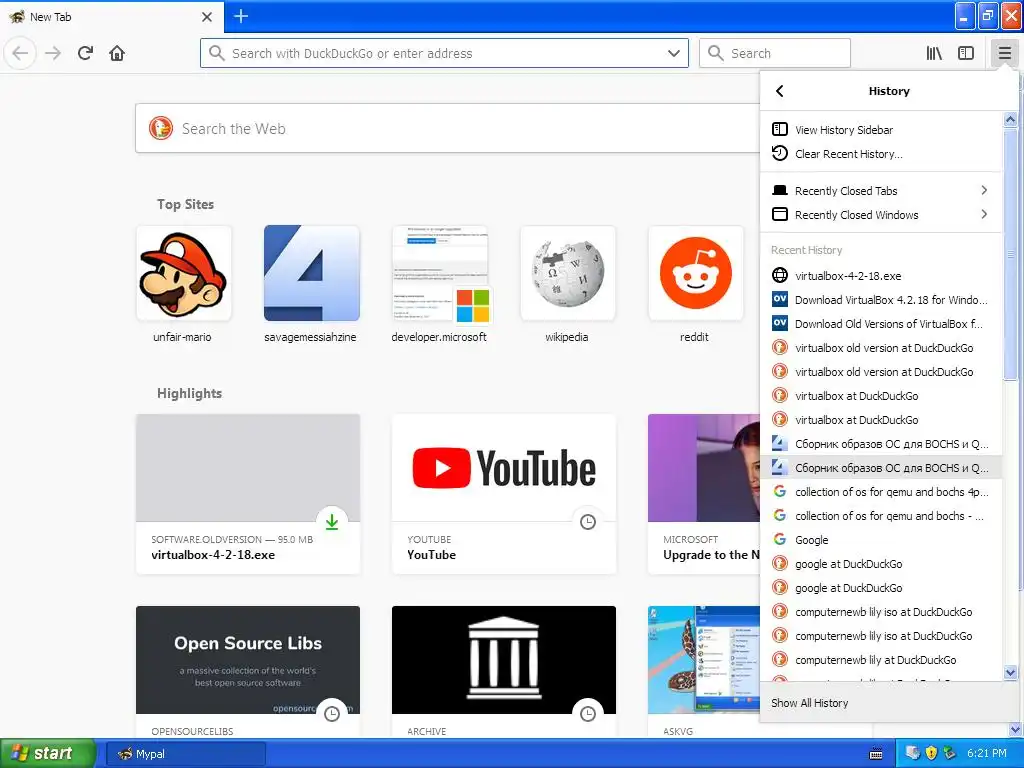Open first 'google at DuckDuckGo' entry
Image resolution: width=1024 pixels, height=768 pixels.
[x=881, y=564]
